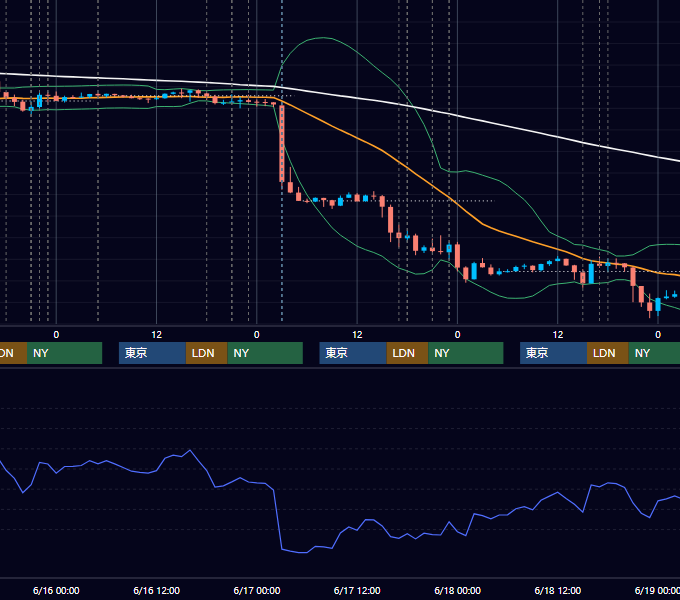
Task: Select the NY session block spanning 6/18 00:00
Action: 466,353
